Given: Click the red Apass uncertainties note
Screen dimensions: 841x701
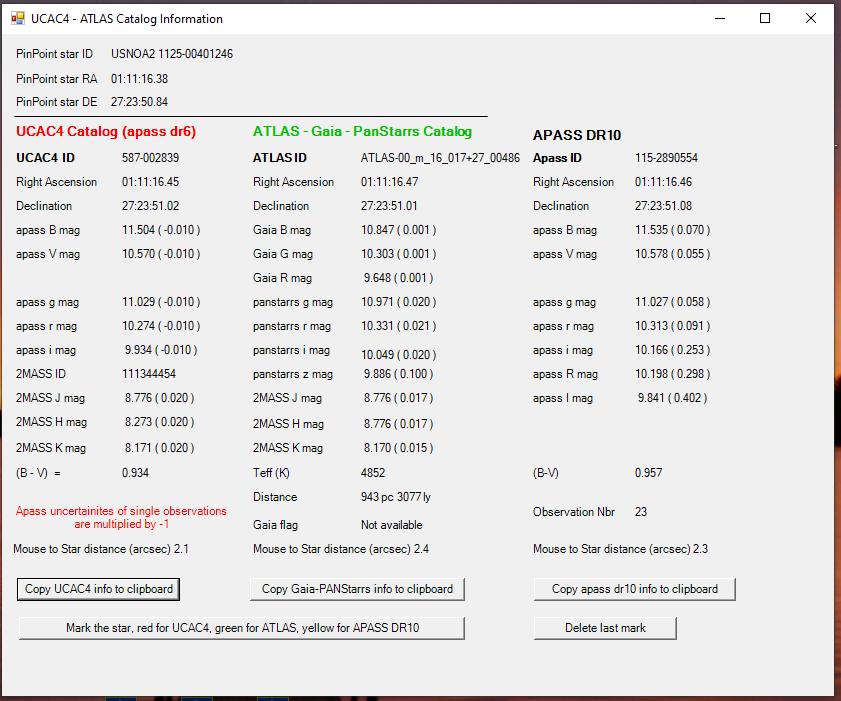Looking at the screenshot, I should point(121,518).
